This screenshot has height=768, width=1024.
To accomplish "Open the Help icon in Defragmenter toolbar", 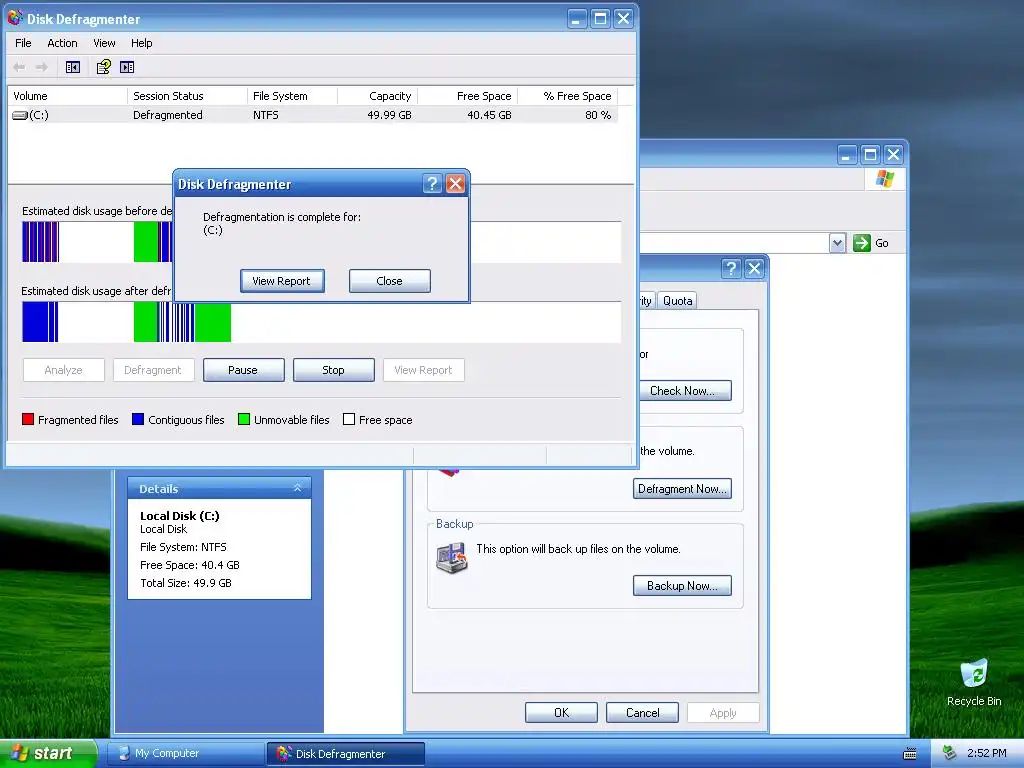I will point(104,67).
